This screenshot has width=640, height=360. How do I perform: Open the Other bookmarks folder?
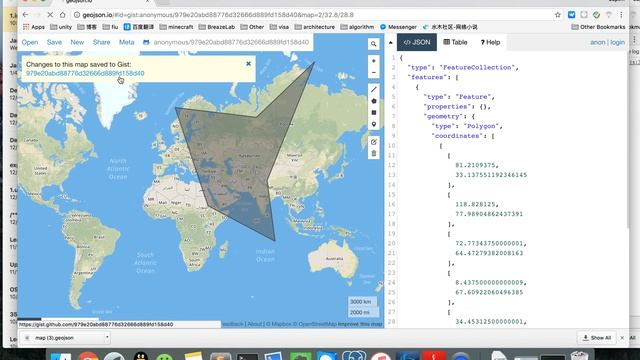(252, 27)
